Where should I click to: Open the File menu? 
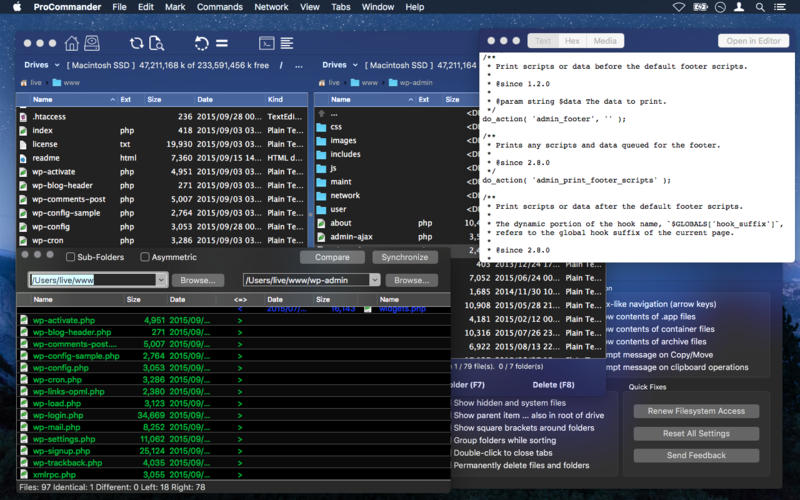tap(119, 7)
